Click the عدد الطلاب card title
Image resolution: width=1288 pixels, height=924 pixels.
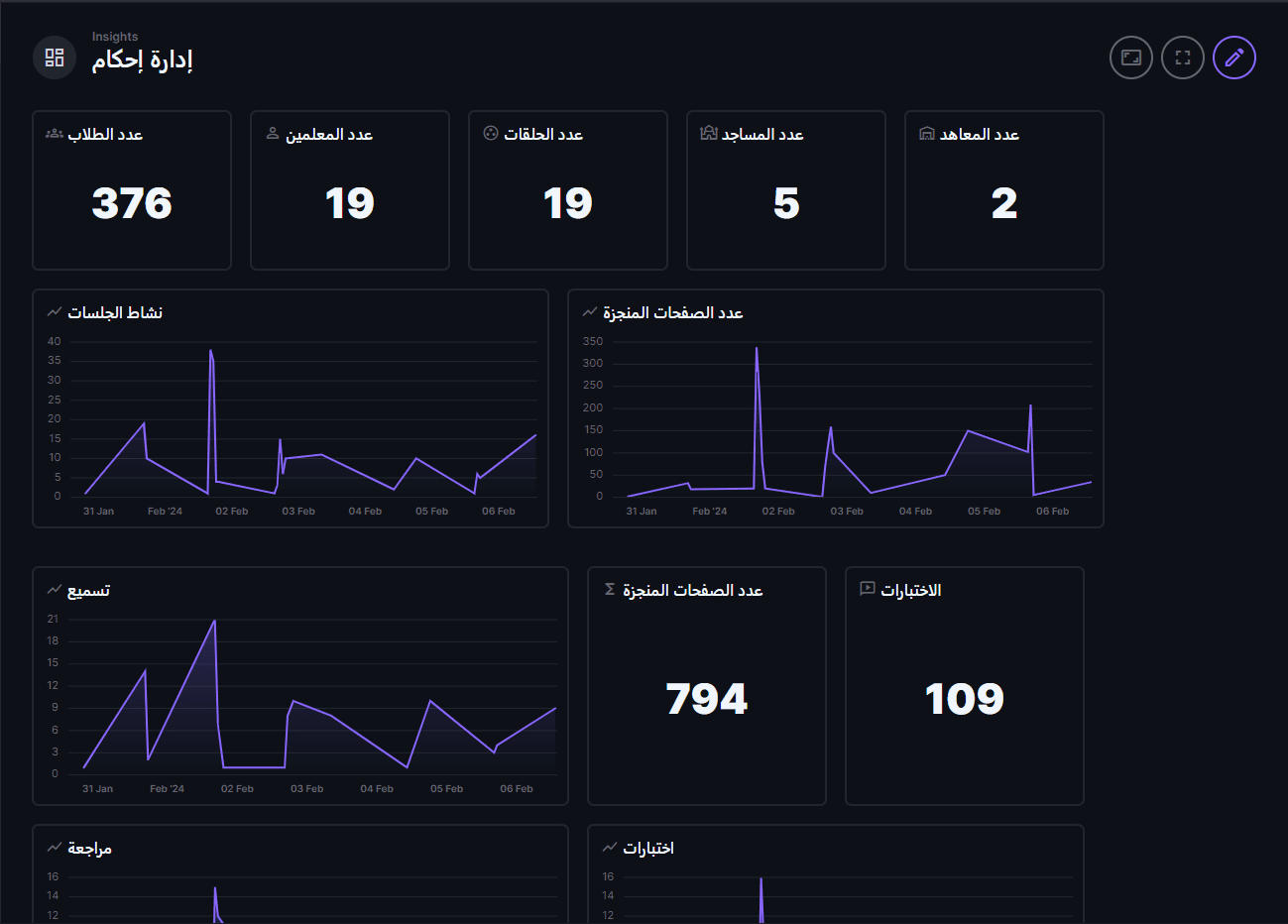coord(105,134)
